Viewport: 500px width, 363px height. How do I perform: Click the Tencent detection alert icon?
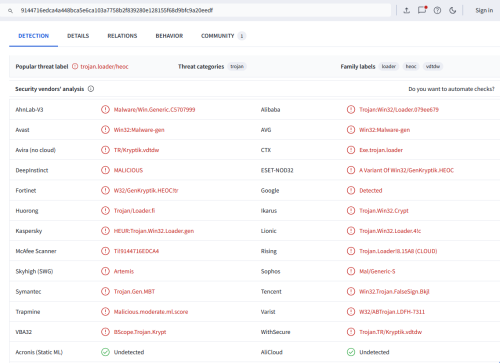tap(351, 292)
